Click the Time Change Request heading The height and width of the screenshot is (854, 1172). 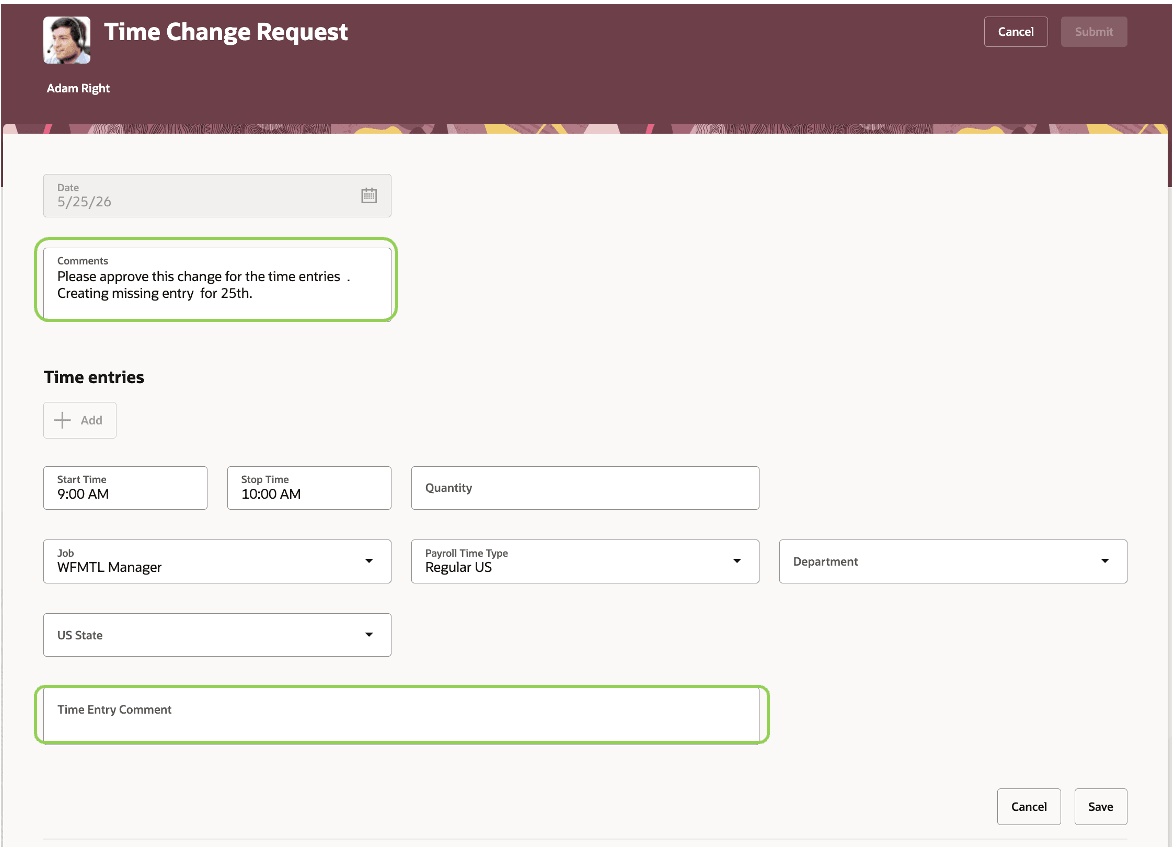pyautogui.click(x=226, y=32)
